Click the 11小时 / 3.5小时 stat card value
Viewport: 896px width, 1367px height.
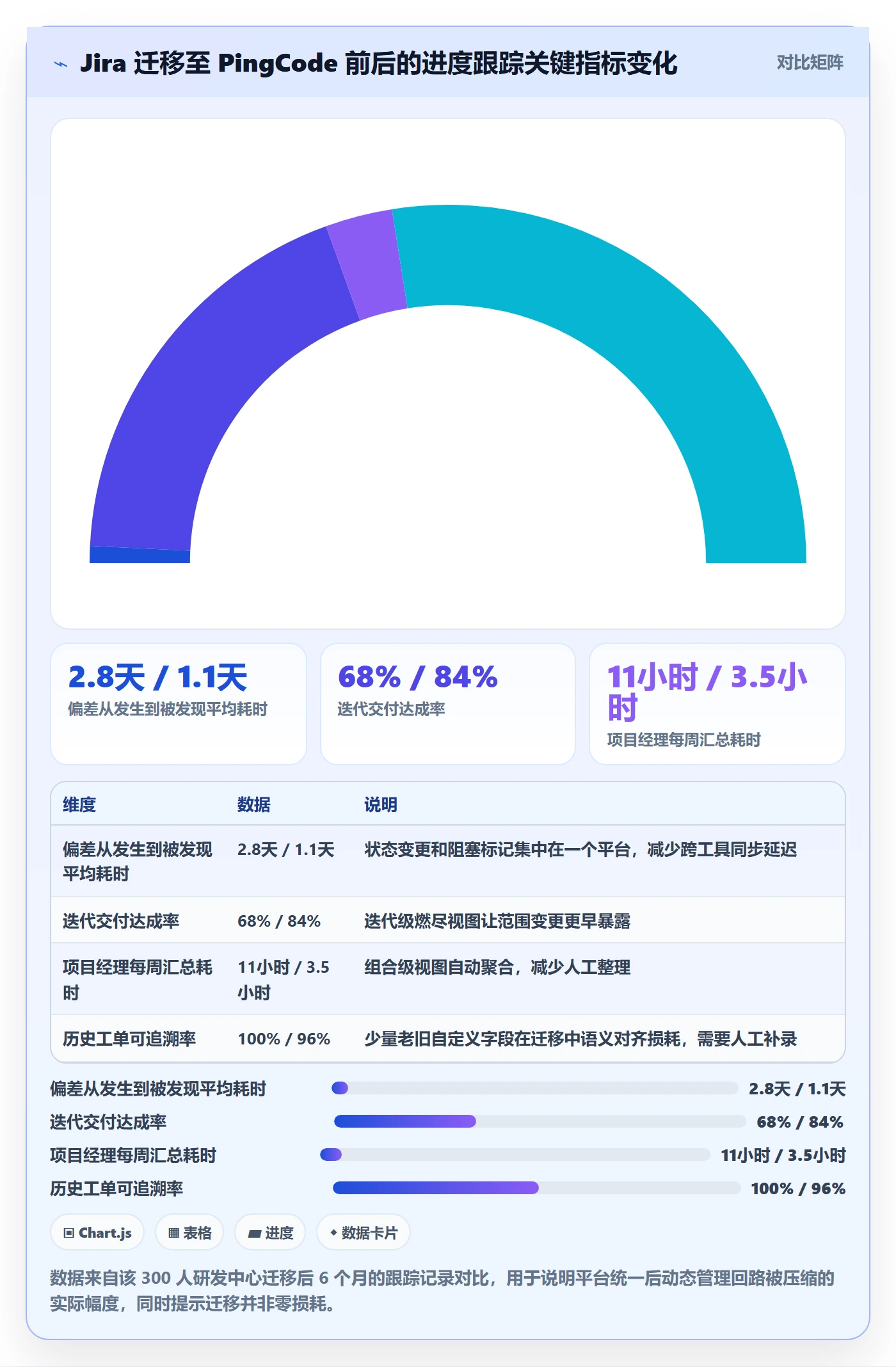click(x=707, y=692)
